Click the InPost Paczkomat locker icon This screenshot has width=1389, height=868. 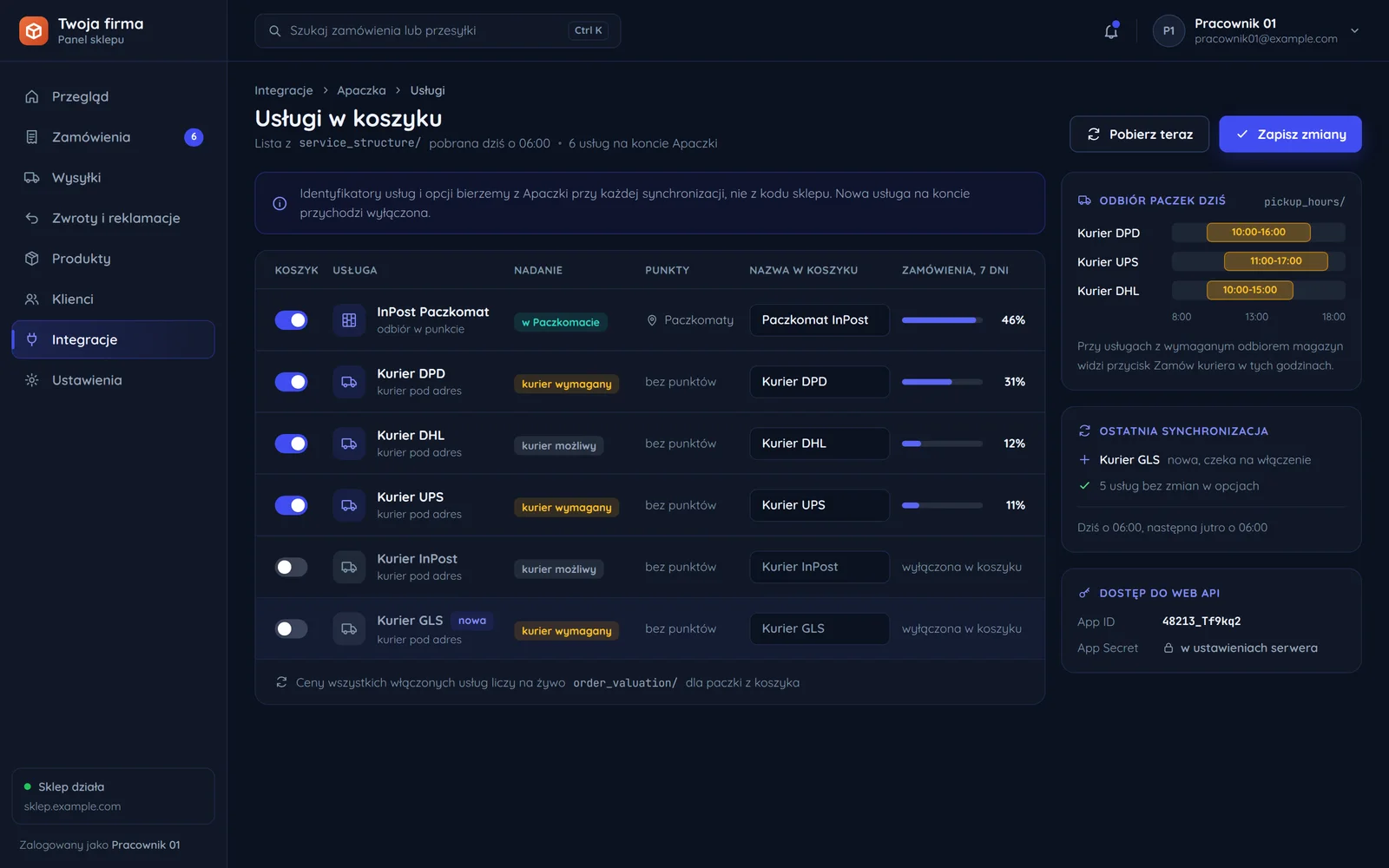pyautogui.click(x=349, y=320)
